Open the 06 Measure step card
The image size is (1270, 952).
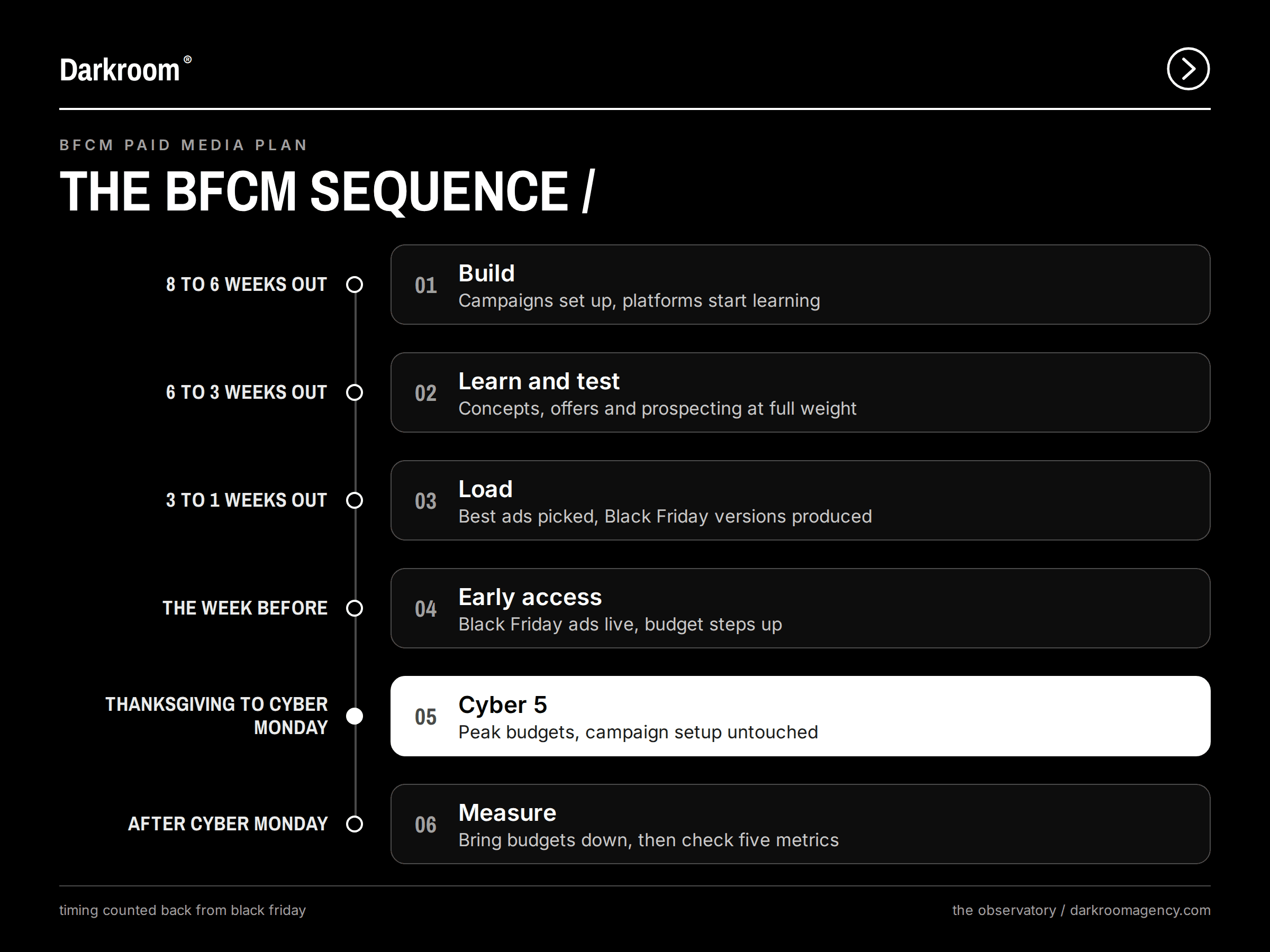click(800, 824)
